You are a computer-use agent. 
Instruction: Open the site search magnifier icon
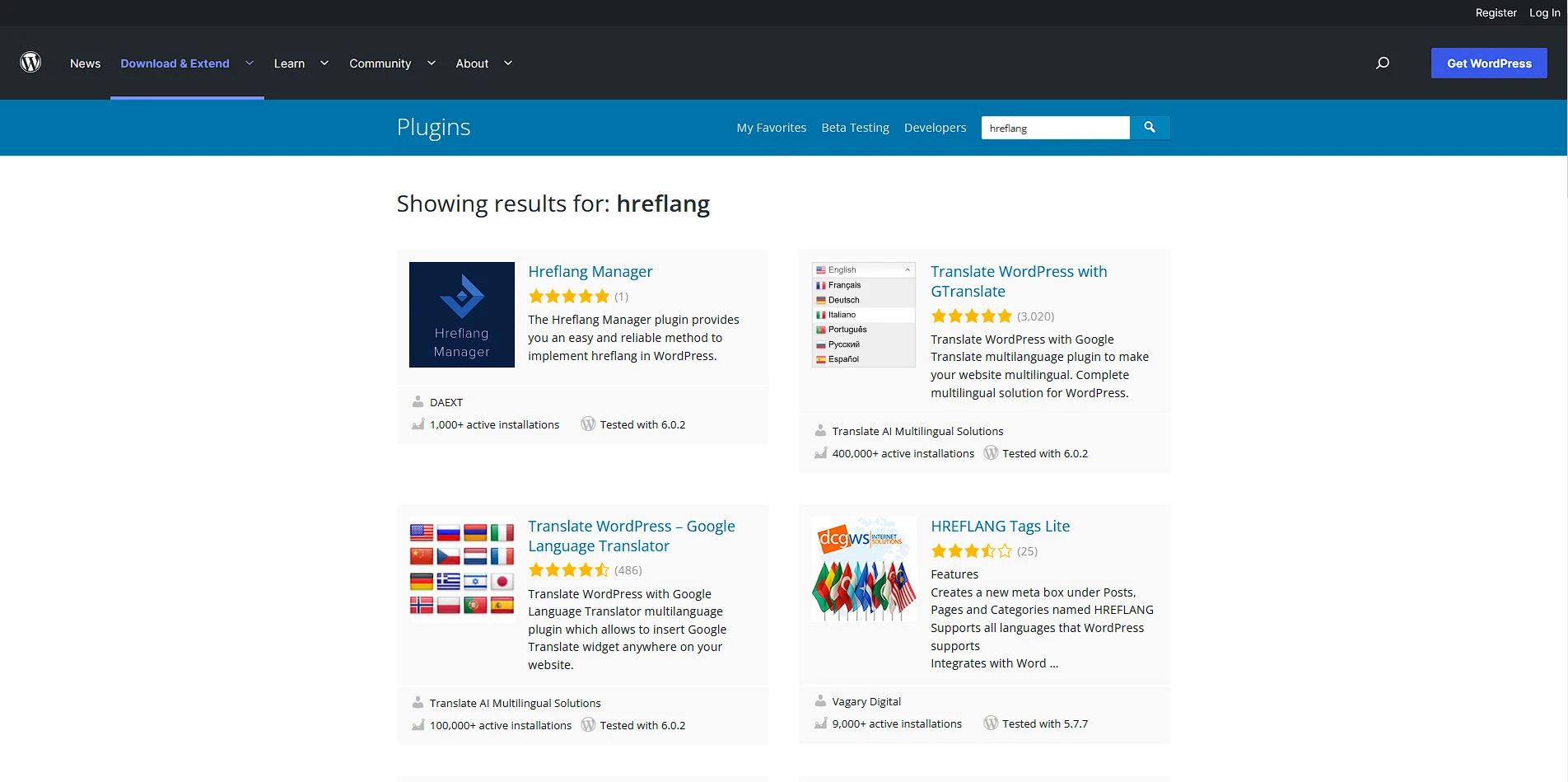(x=1383, y=63)
